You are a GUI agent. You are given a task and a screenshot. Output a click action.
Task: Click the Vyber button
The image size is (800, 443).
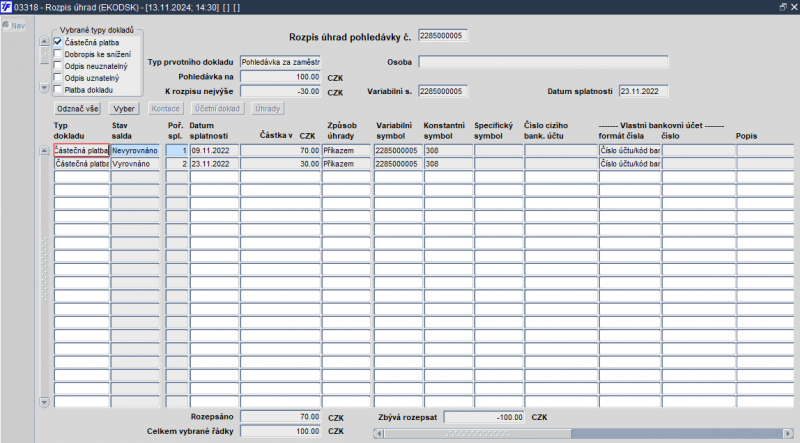[125, 107]
